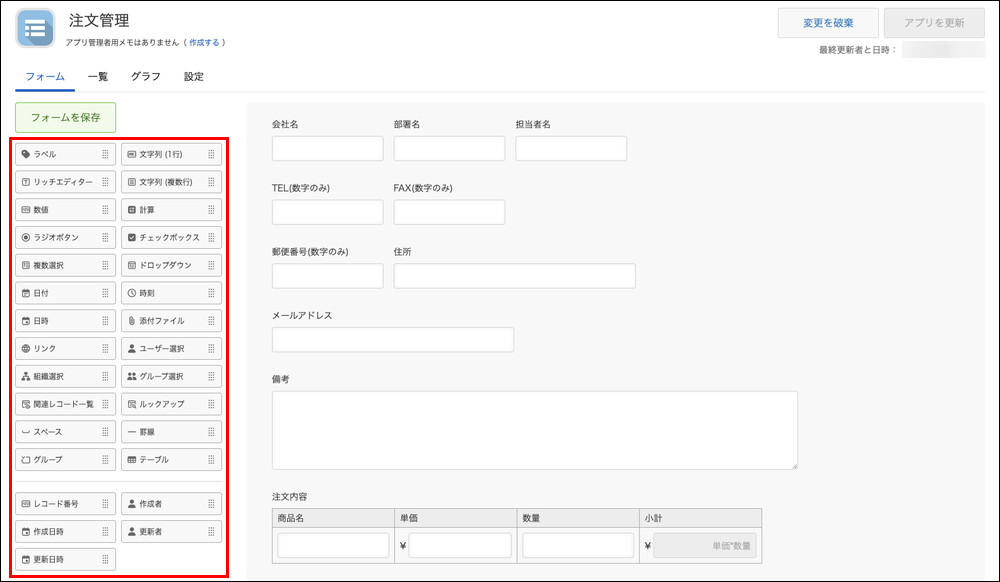Click the アプリを更新 button
Image resolution: width=1000 pixels, height=582 pixels.
(934, 23)
